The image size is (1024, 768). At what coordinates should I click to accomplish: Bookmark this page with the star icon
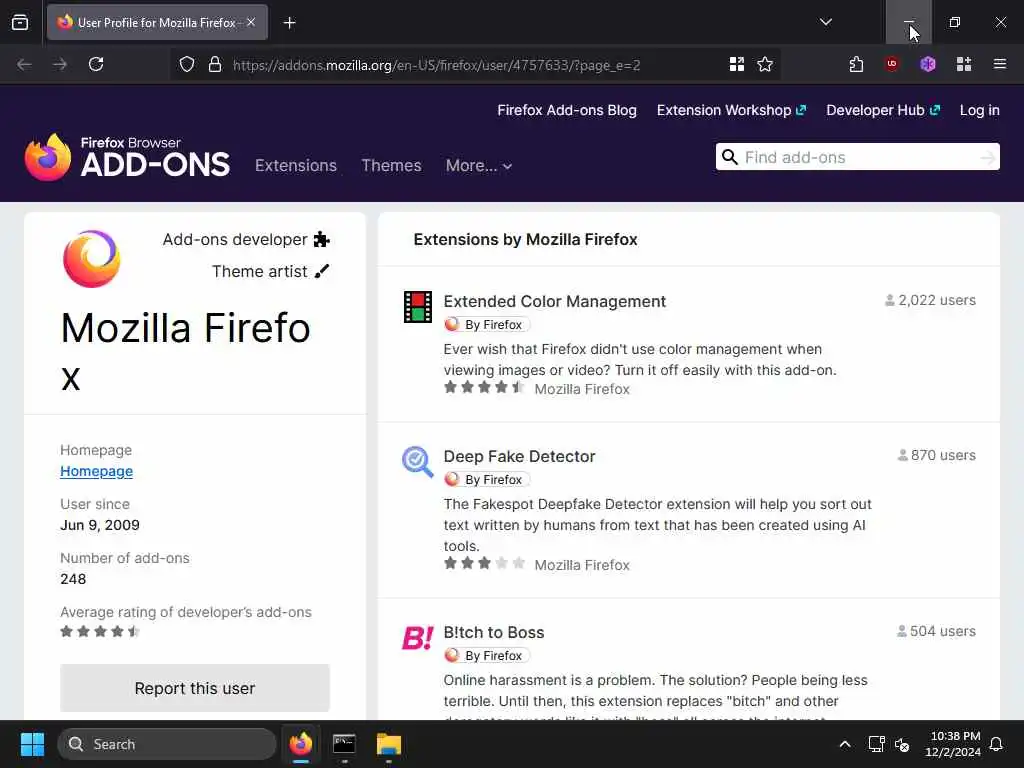[x=765, y=64]
